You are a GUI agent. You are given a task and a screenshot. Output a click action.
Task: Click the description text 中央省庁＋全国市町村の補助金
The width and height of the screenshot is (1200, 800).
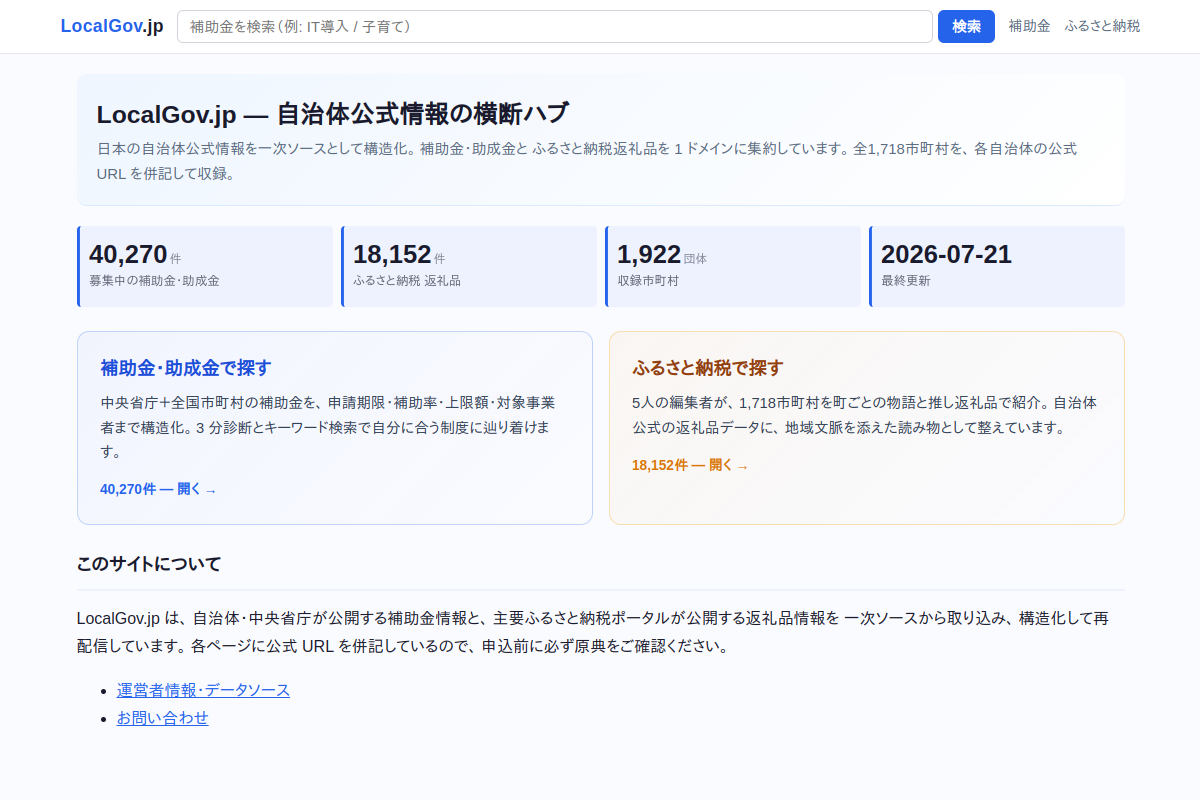[328, 427]
